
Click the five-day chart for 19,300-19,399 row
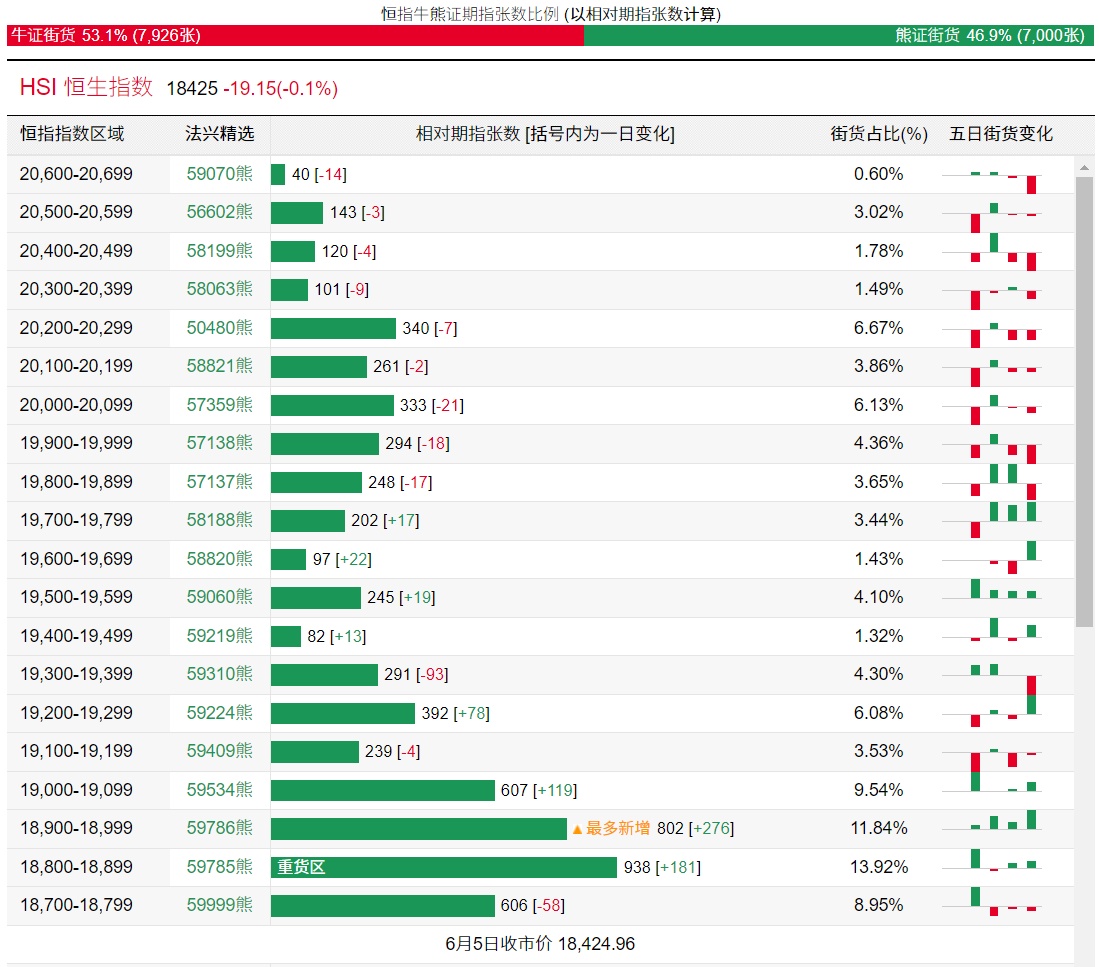pyautogui.click(x=1003, y=676)
